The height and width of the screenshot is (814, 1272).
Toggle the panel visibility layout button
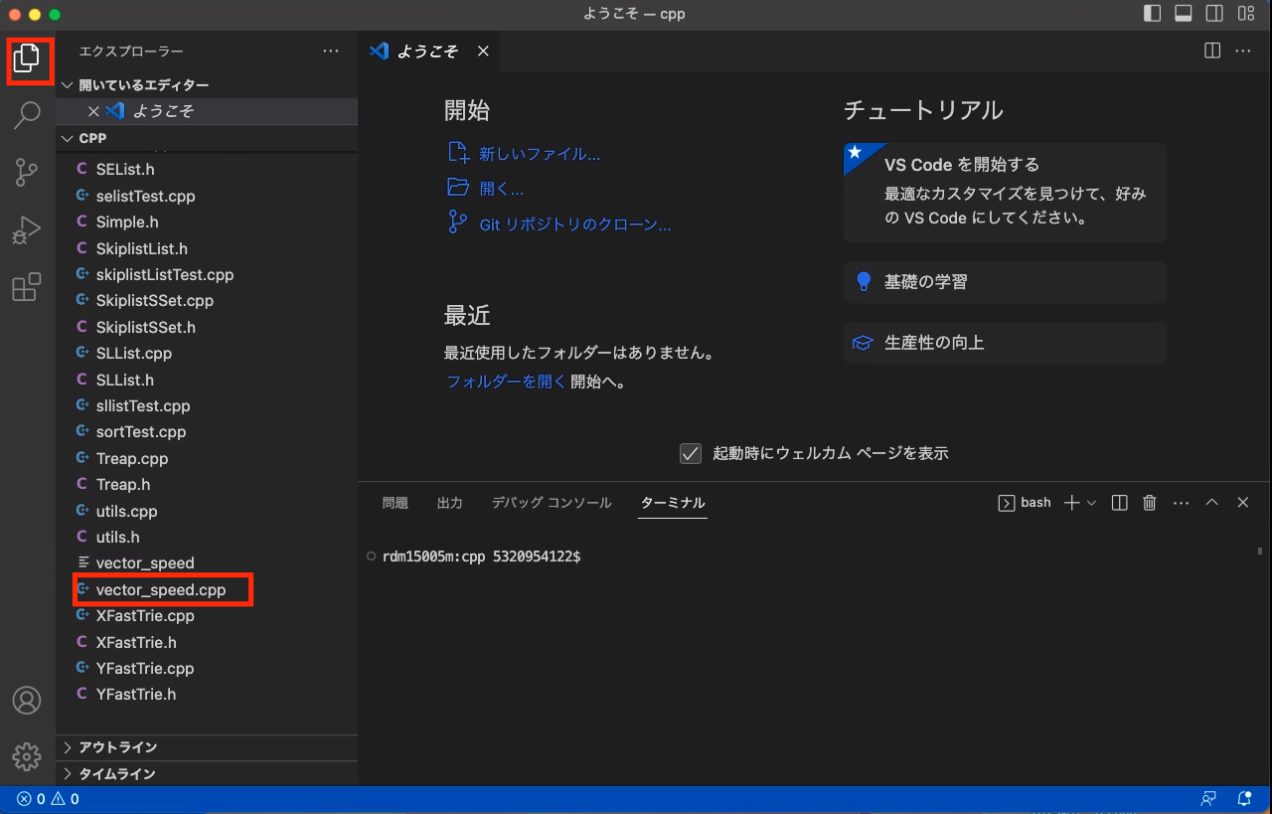coord(1184,14)
